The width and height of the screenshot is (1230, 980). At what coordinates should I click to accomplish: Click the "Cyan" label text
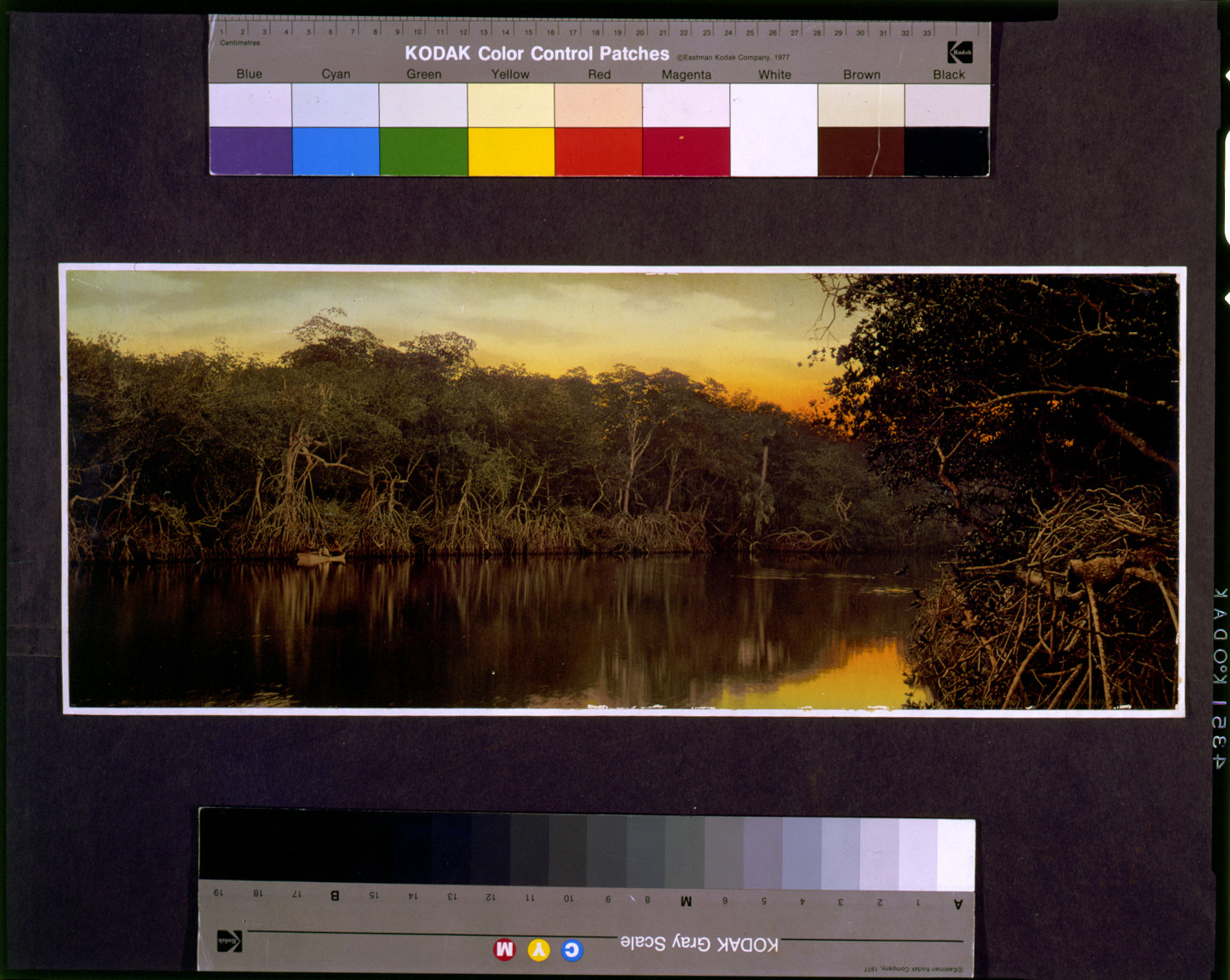(336, 74)
